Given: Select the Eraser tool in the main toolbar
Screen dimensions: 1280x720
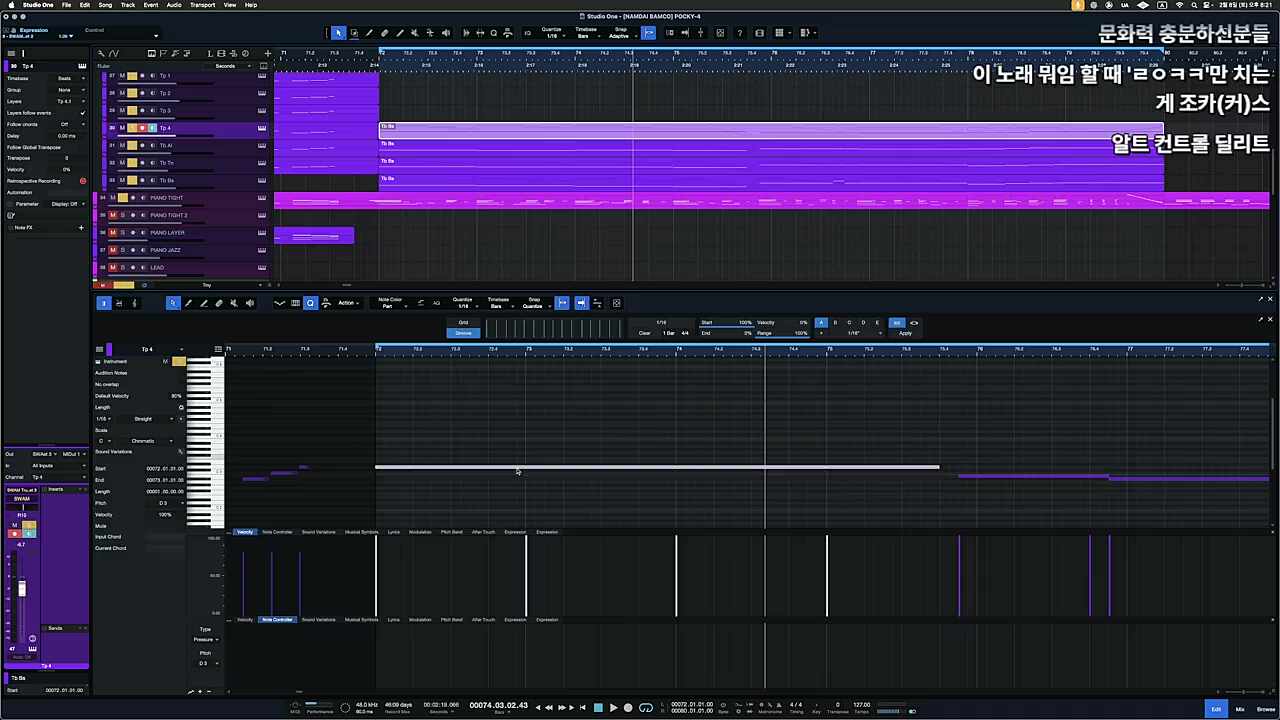Looking at the screenshot, I should (384, 33).
